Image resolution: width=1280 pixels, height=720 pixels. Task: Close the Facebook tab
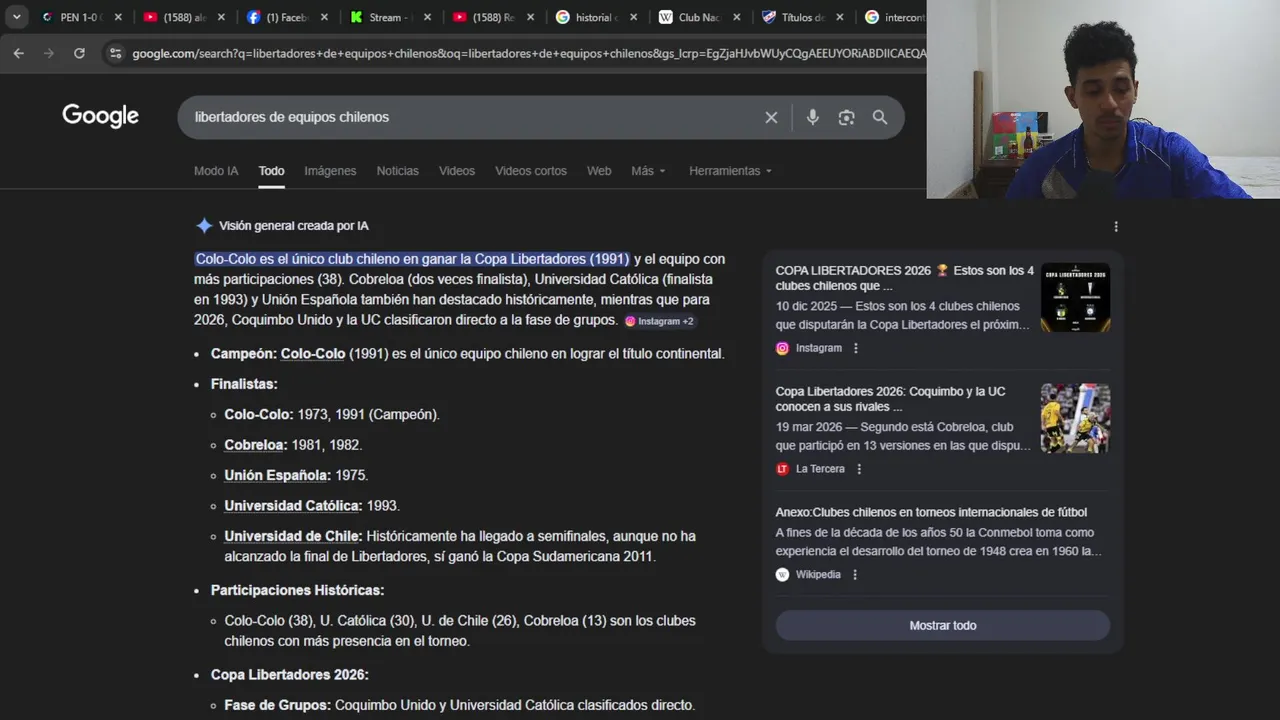324,17
